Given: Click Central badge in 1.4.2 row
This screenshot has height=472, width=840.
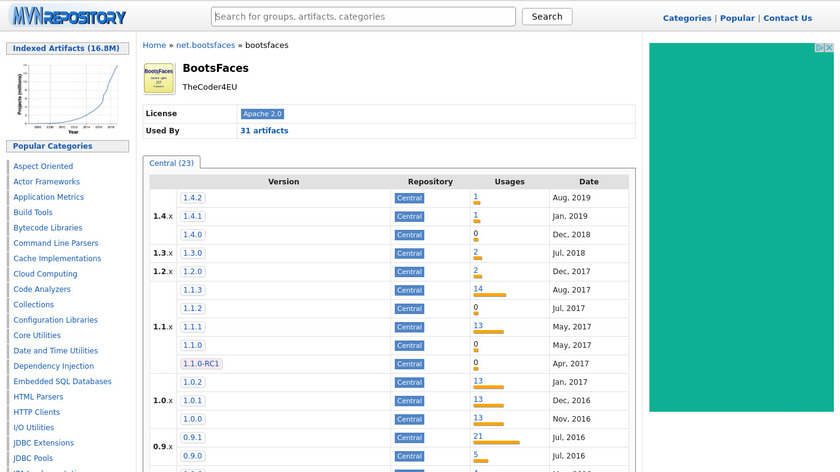Looking at the screenshot, I should pyautogui.click(x=409, y=198).
